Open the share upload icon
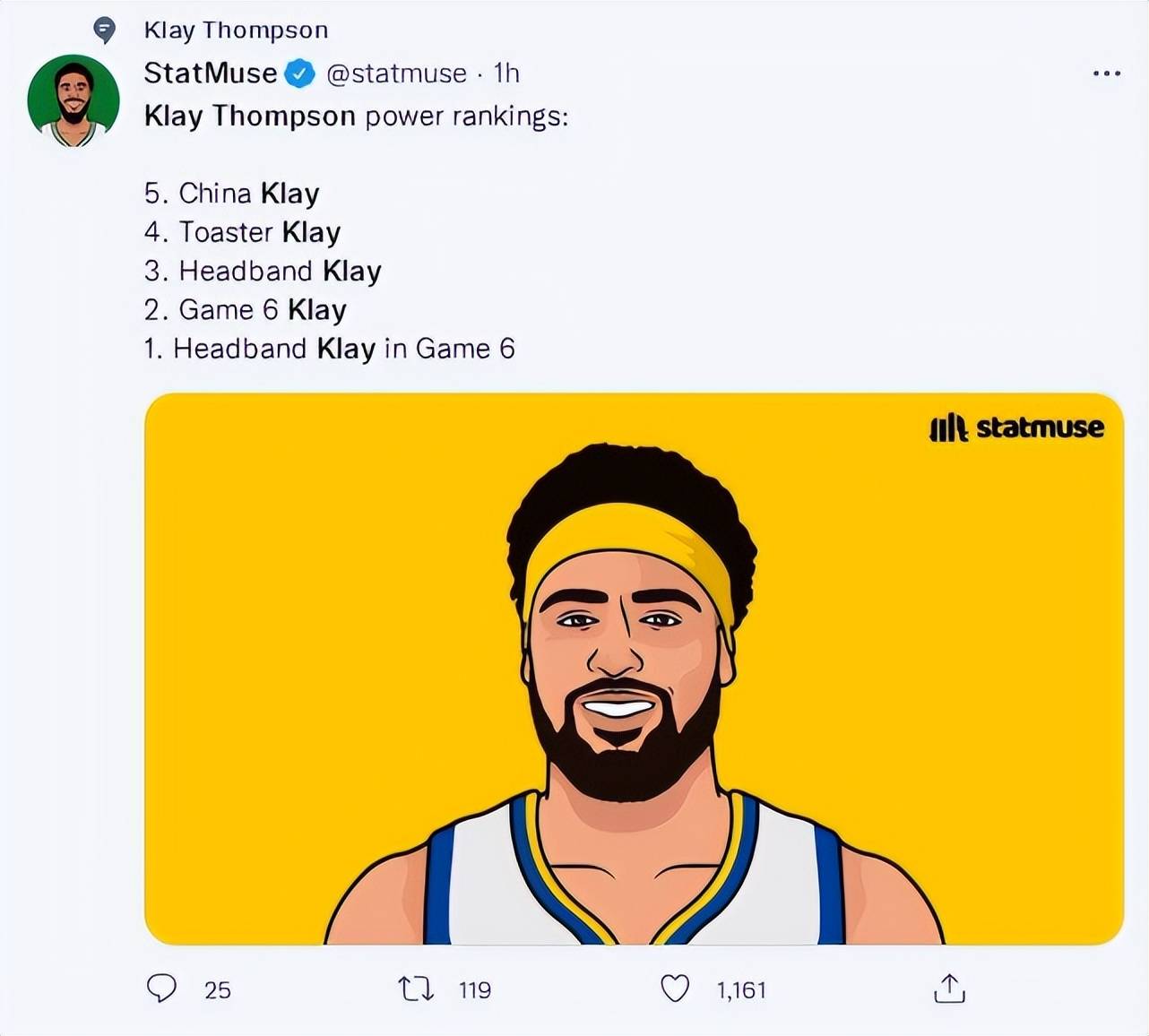Viewport: 1149px width, 1036px height. 949,988
